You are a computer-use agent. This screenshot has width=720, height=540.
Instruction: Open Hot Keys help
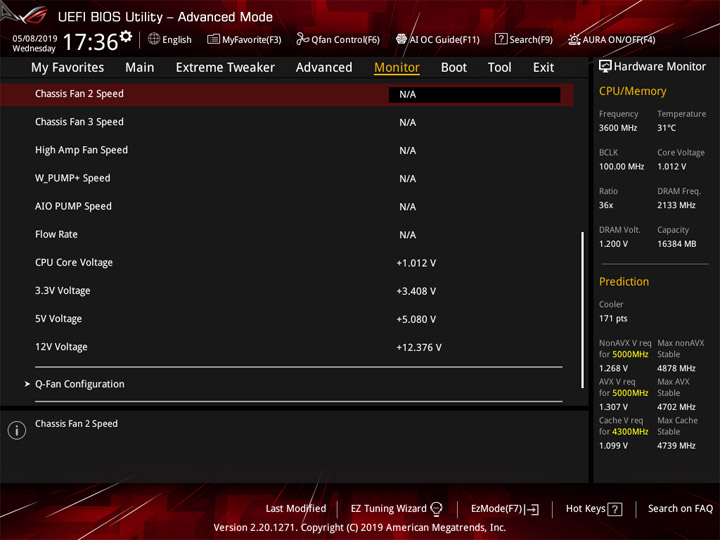594,509
